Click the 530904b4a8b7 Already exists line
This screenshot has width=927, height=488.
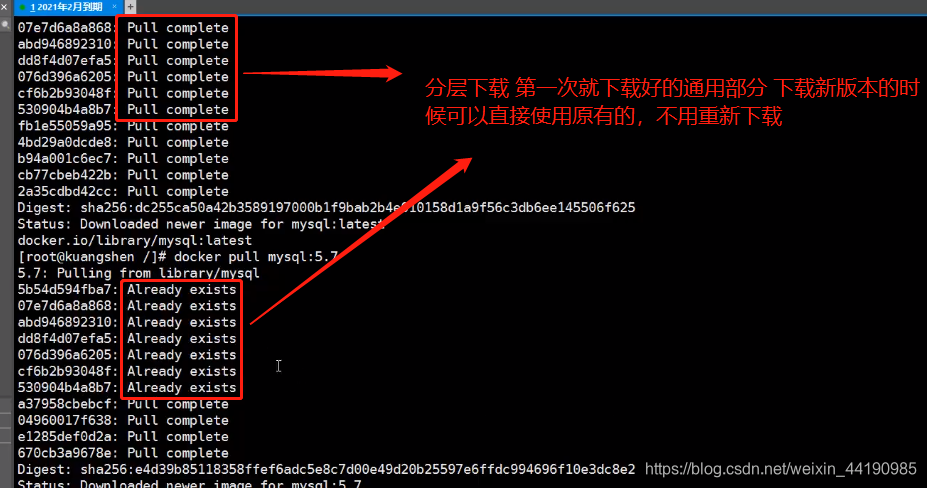click(x=127, y=388)
